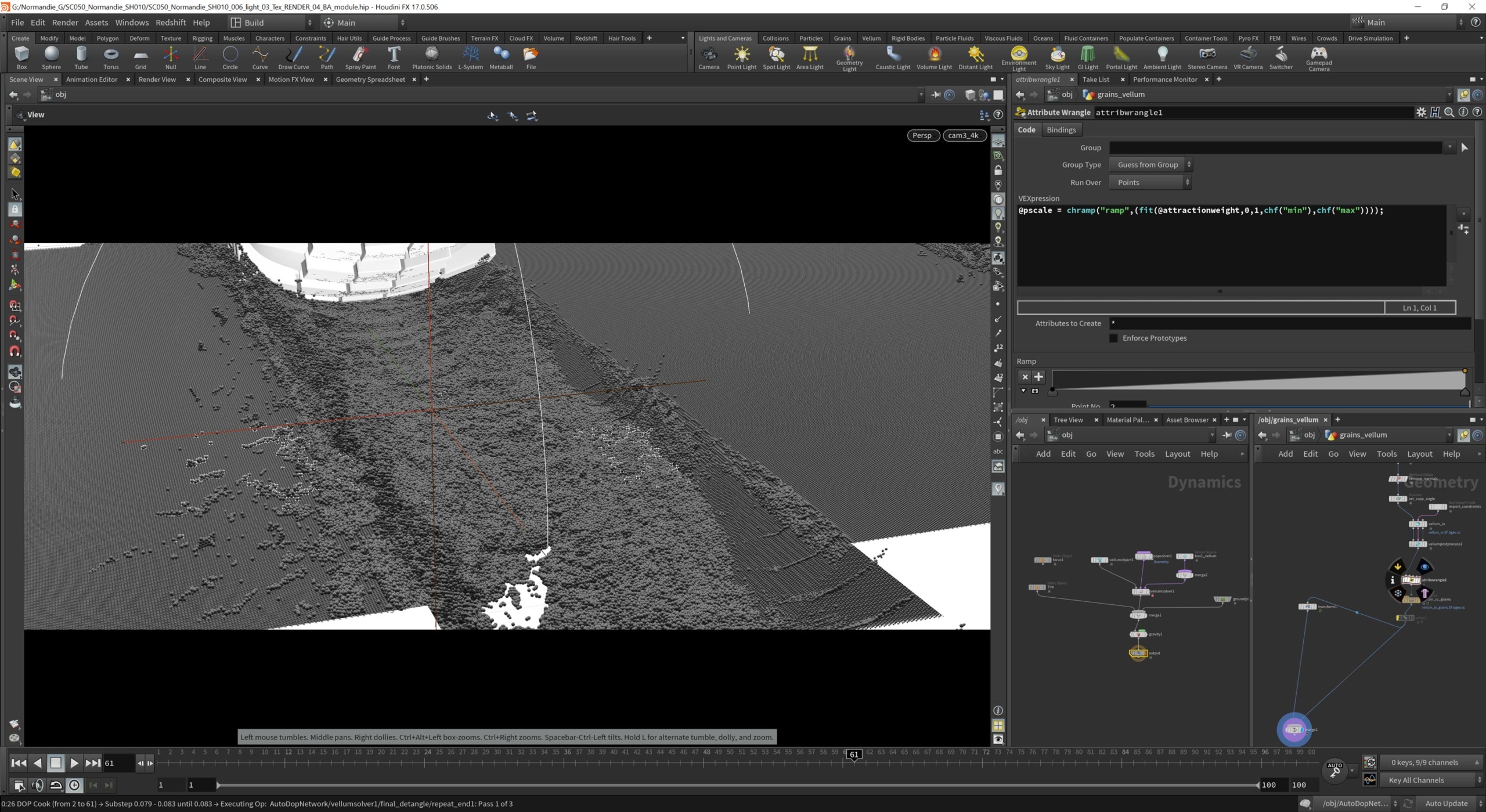Click frame 61 marker on timeline

pos(853,755)
